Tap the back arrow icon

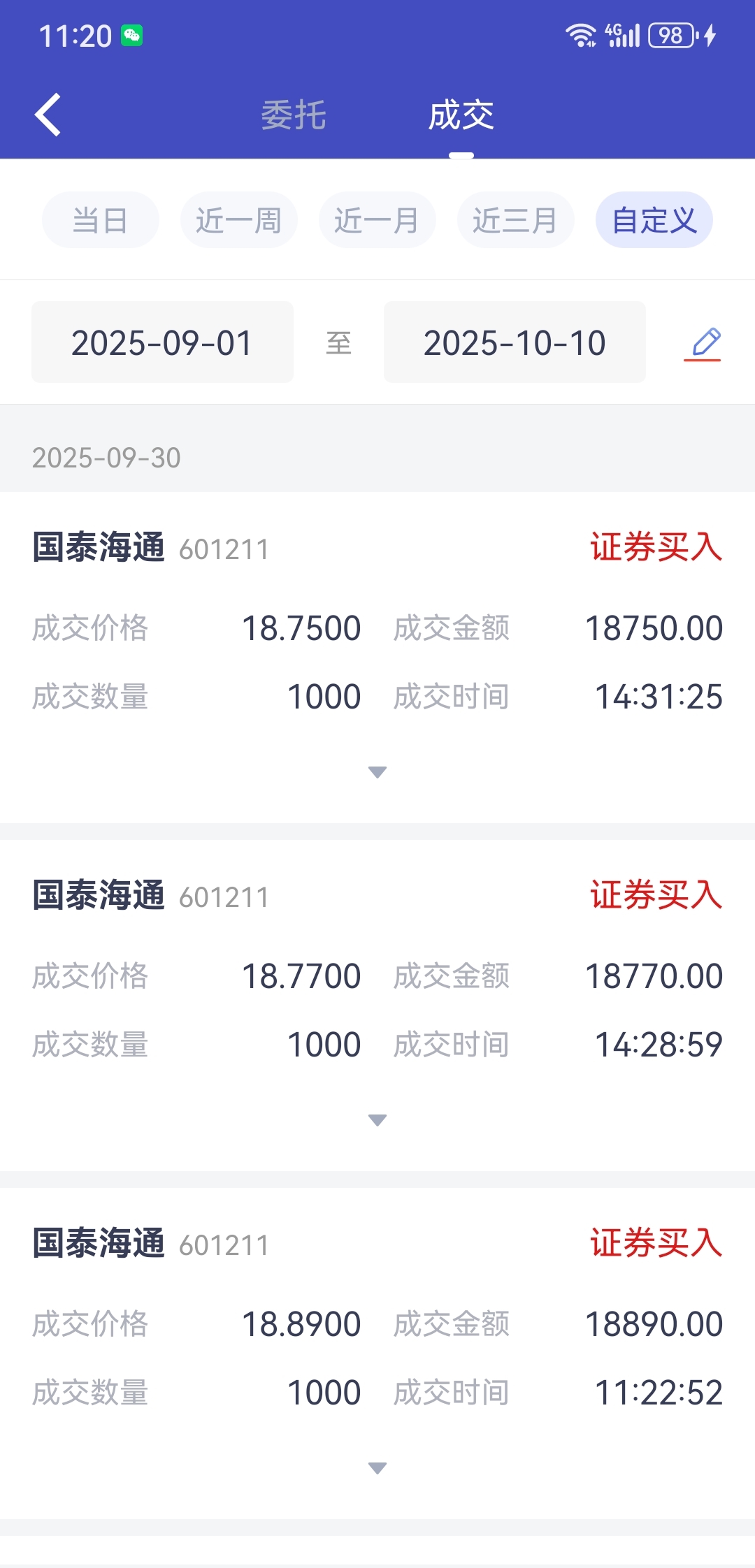pyautogui.click(x=48, y=115)
